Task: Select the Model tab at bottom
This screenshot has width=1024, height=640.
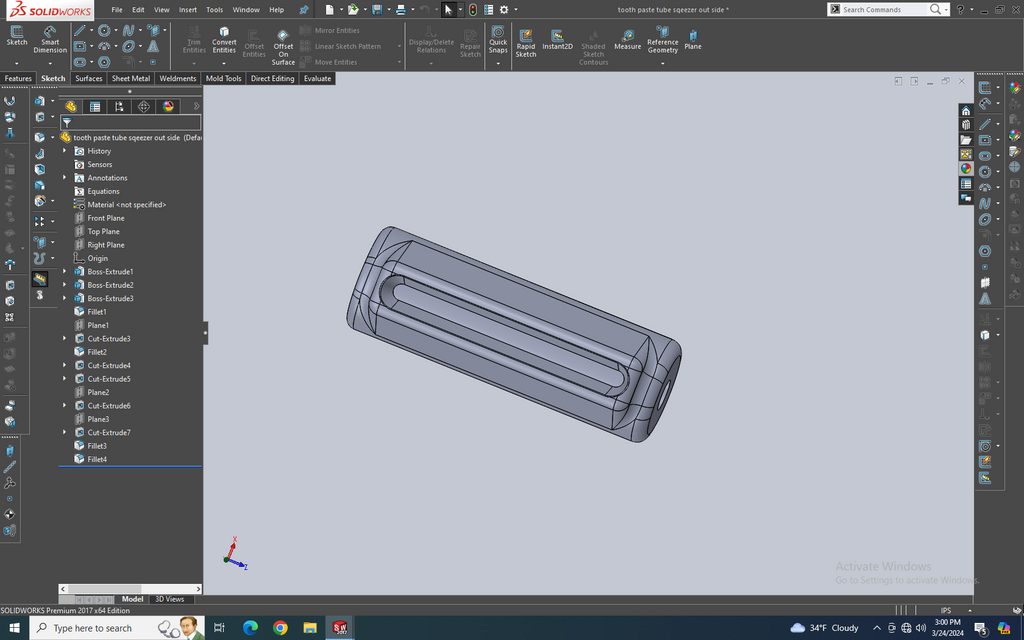Action: (133, 599)
